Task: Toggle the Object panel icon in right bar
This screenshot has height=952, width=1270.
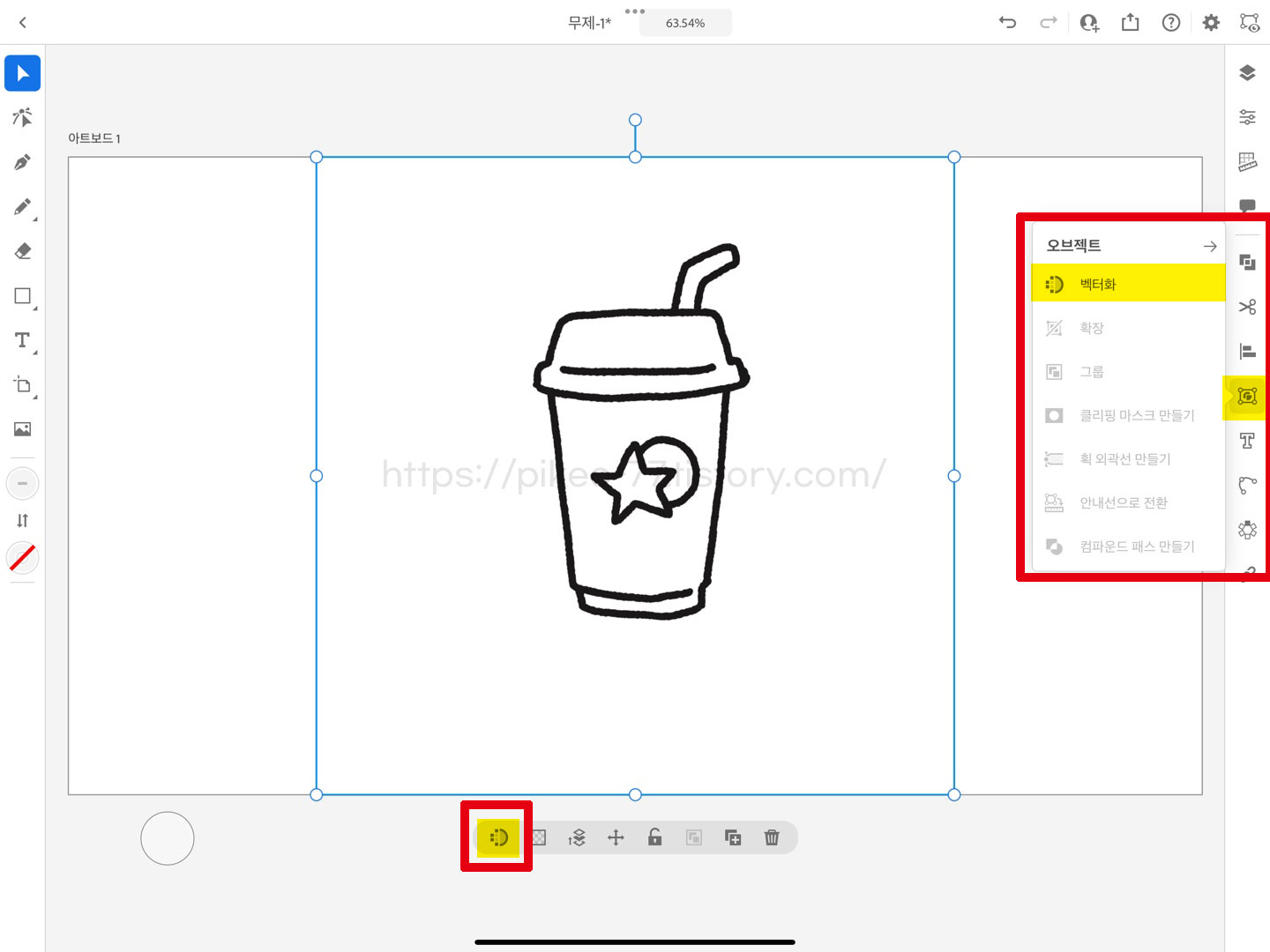Action: point(1247,397)
